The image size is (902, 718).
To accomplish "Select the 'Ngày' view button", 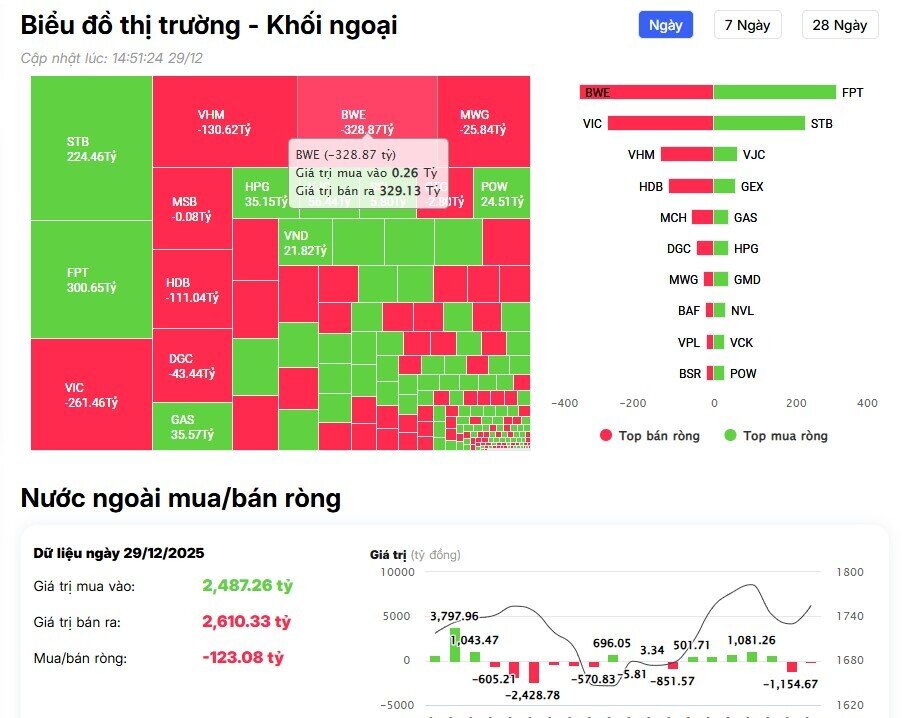I will (x=665, y=25).
